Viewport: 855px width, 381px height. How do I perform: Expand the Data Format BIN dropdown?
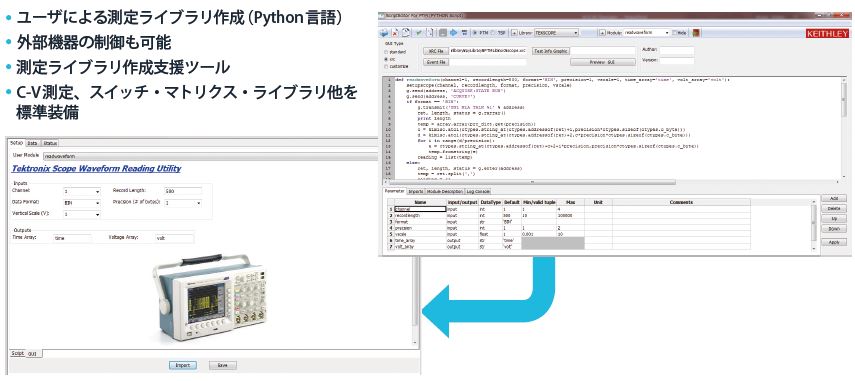coord(82,202)
